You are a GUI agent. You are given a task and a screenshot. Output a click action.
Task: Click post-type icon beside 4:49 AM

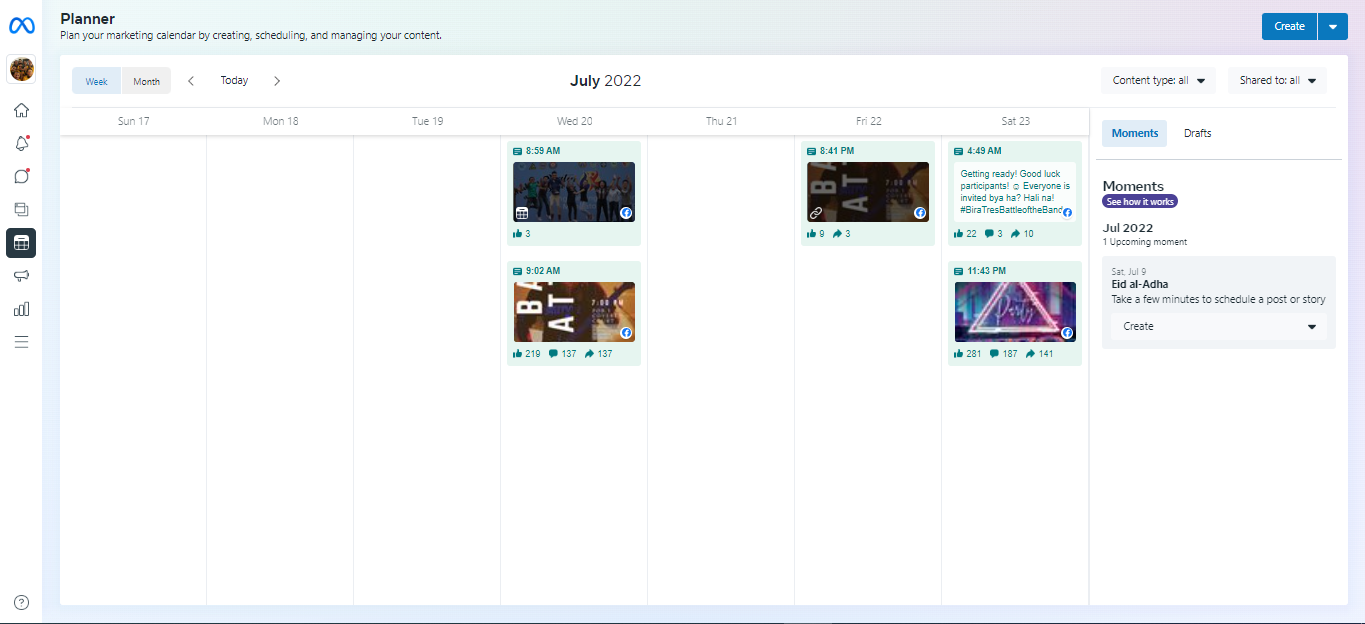pyautogui.click(x=958, y=151)
